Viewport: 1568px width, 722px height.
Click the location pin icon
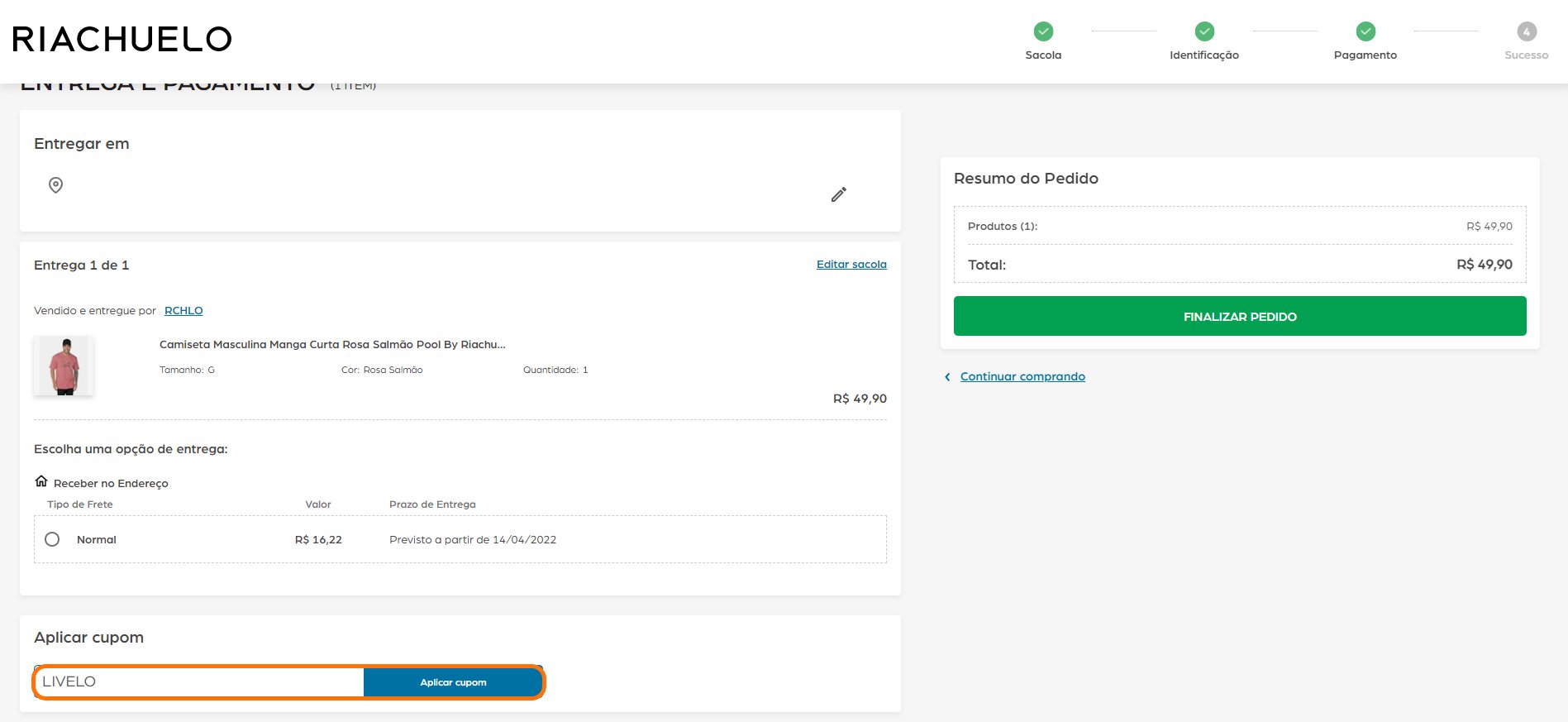tap(55, 185)
